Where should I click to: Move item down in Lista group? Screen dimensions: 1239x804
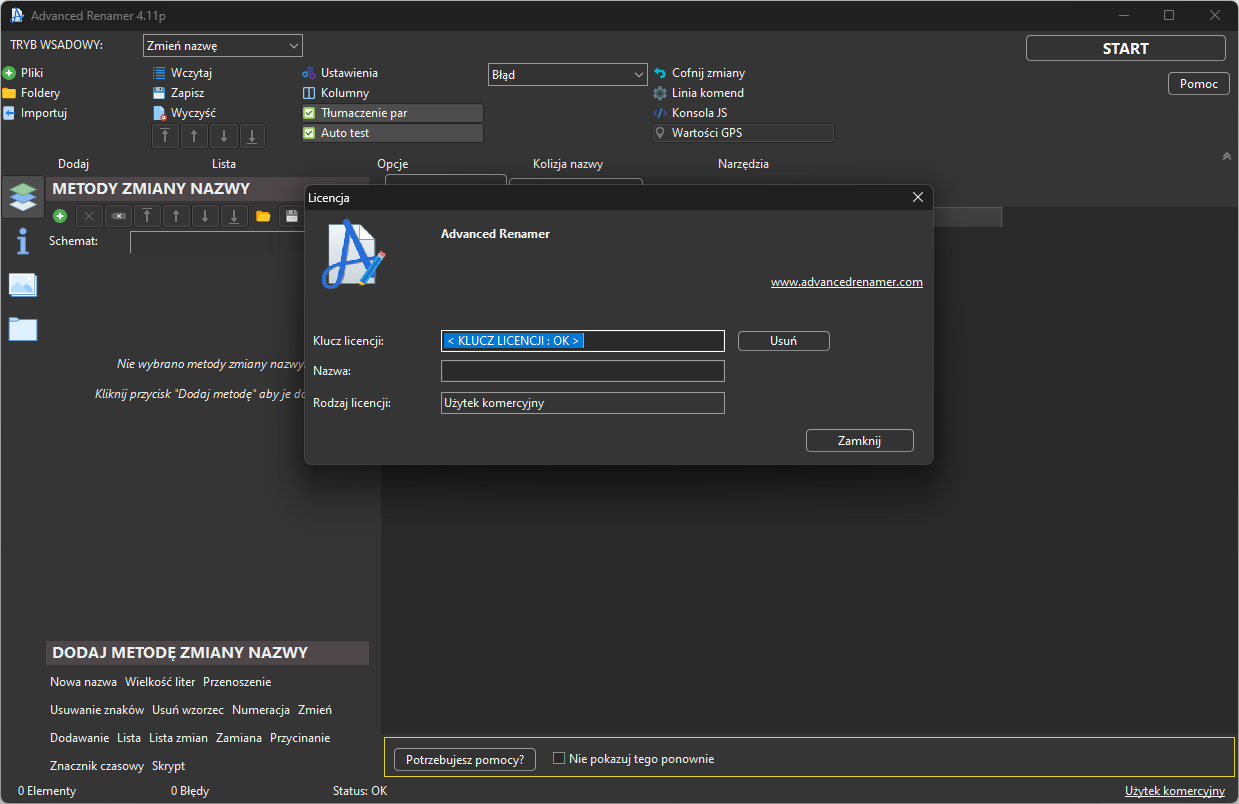click(x=223, y=136)
